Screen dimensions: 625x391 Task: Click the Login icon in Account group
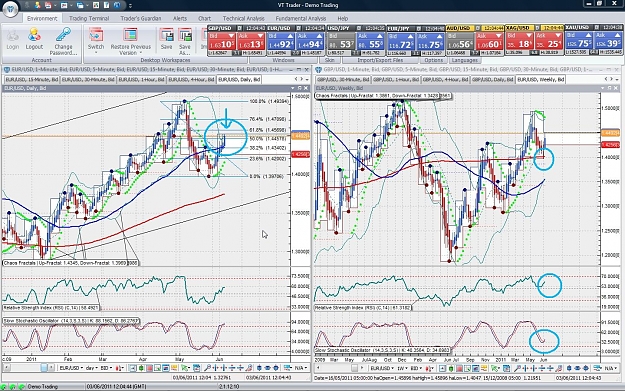[x=12, y=35]
